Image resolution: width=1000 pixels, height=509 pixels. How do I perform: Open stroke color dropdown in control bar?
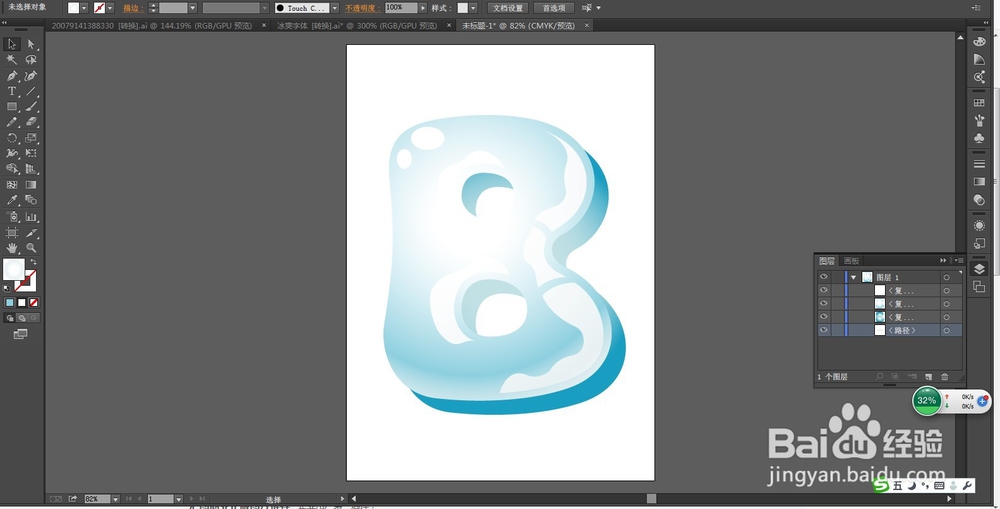click(x=110, y=8)
